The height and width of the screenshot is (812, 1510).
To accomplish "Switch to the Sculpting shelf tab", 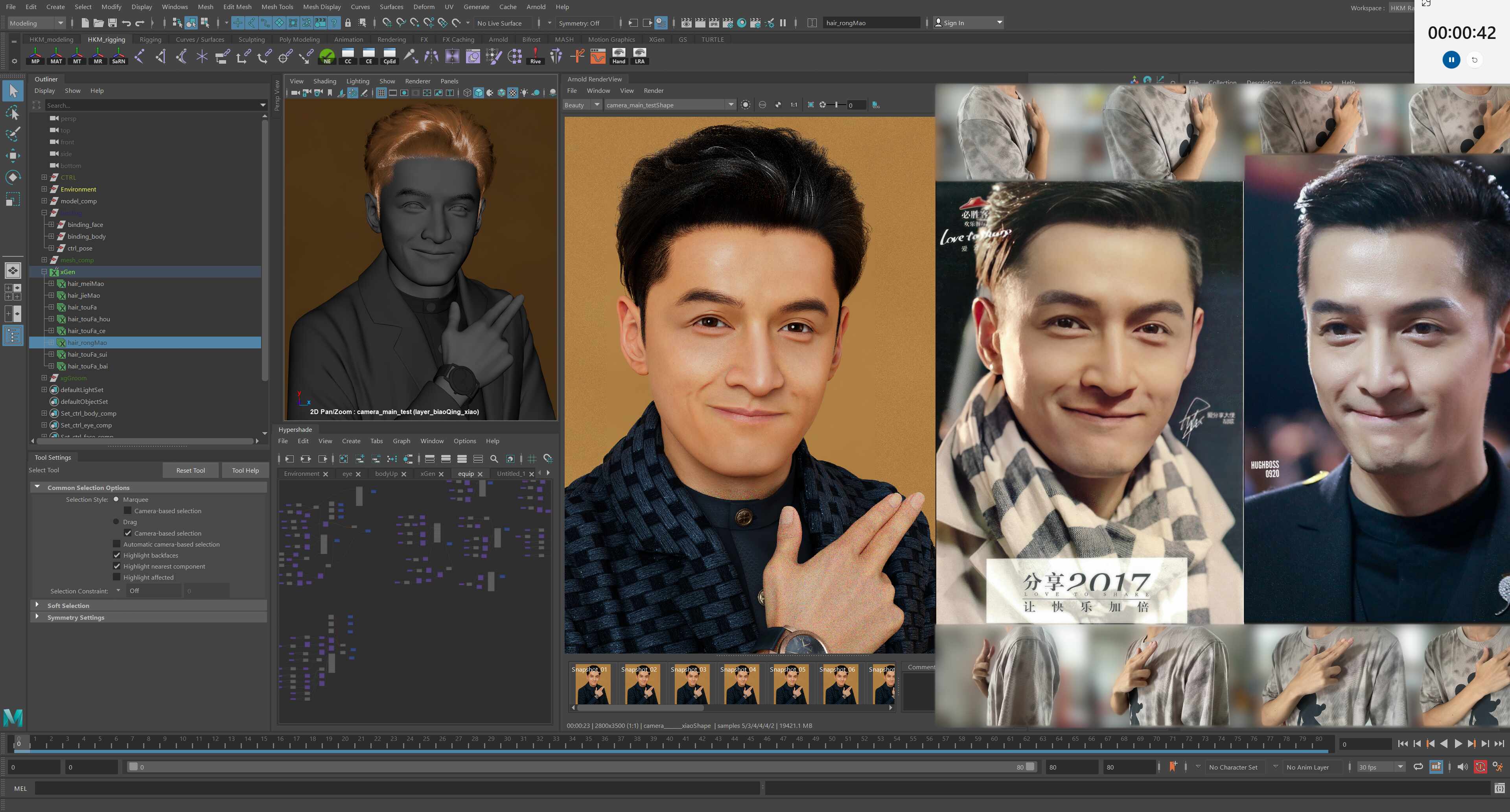I will (252, 39).
